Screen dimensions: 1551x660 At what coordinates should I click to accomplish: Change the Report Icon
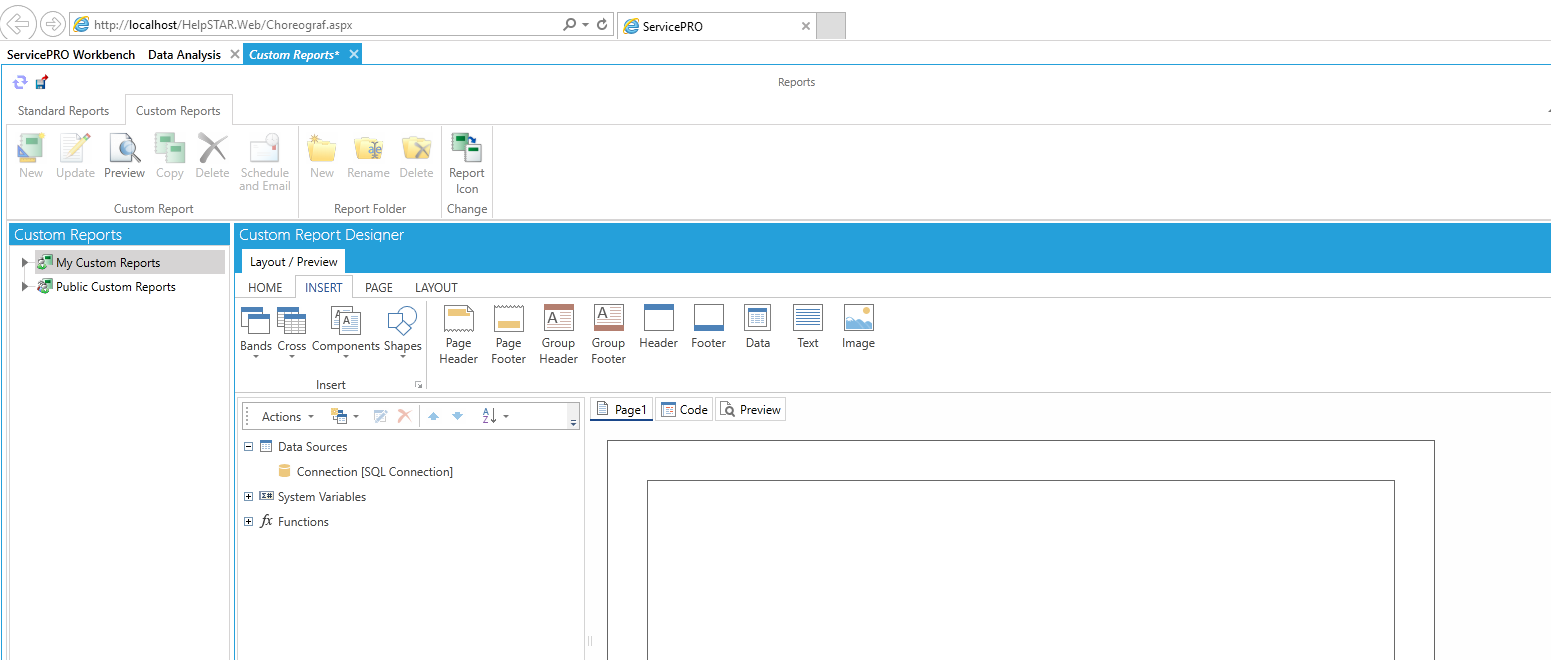click(467, 164)
